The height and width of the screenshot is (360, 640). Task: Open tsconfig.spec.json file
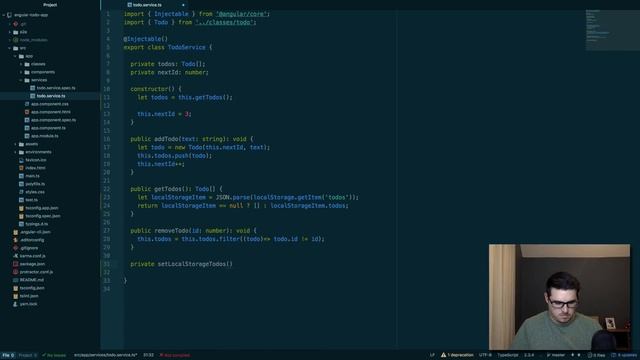42,216
